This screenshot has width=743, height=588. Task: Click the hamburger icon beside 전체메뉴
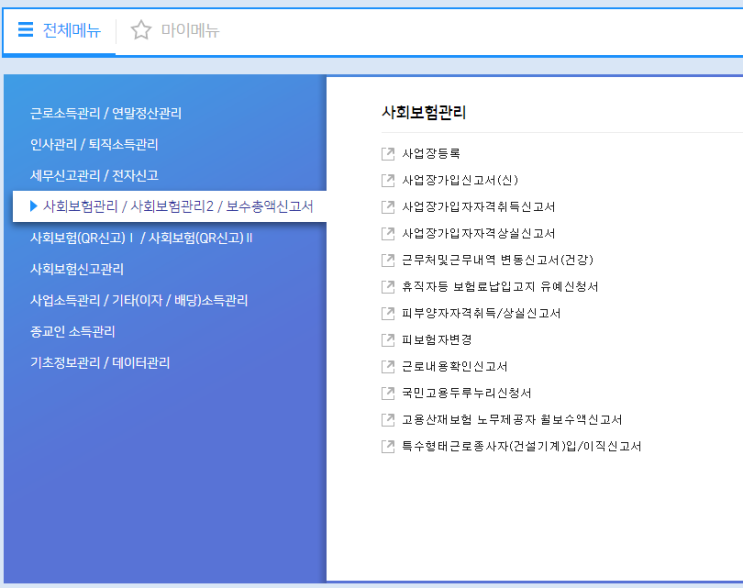[26, 29]
